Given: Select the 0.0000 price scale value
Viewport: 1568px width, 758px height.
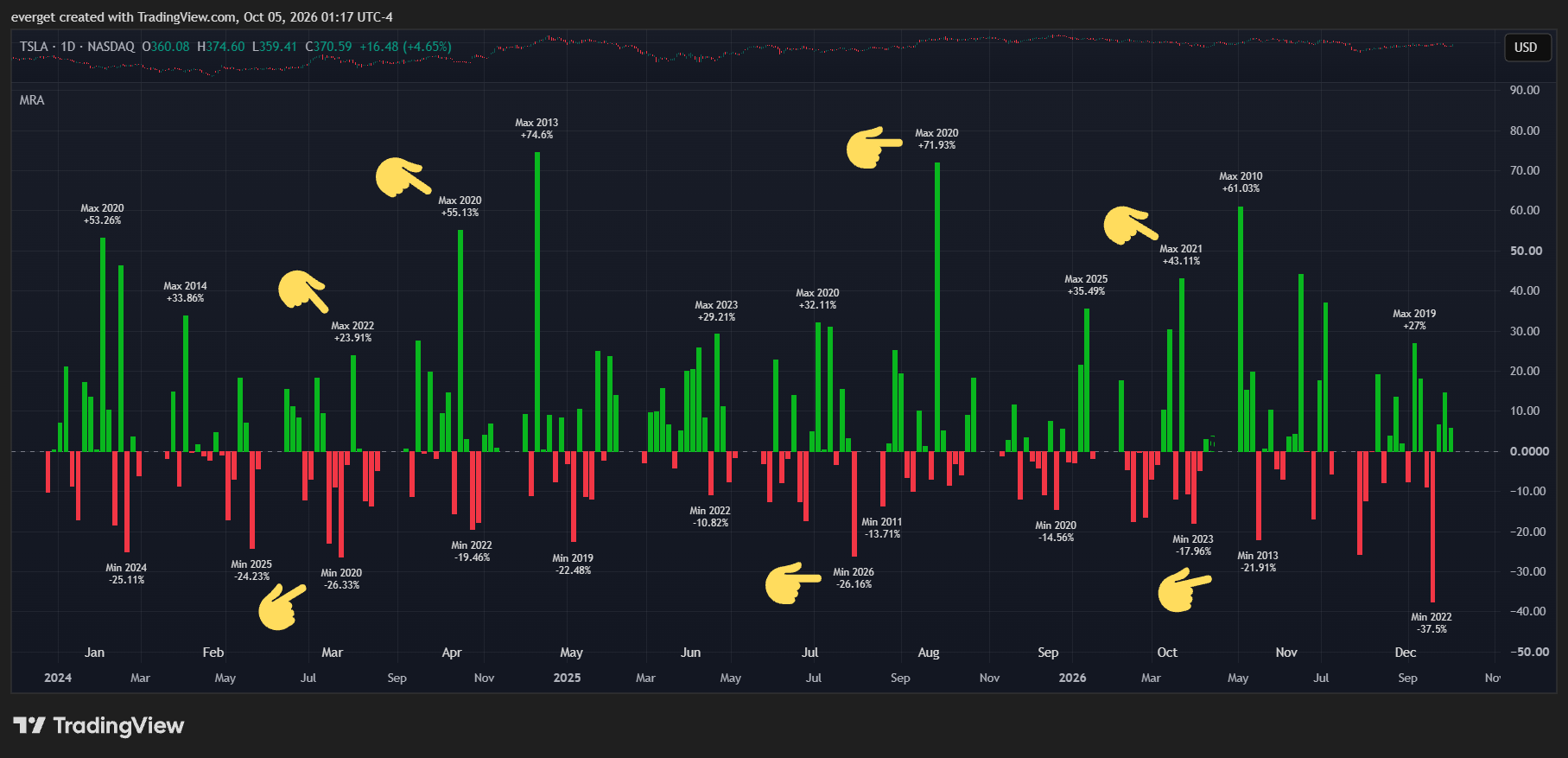Looking at the screenshot, I should tap(1529, 451).
